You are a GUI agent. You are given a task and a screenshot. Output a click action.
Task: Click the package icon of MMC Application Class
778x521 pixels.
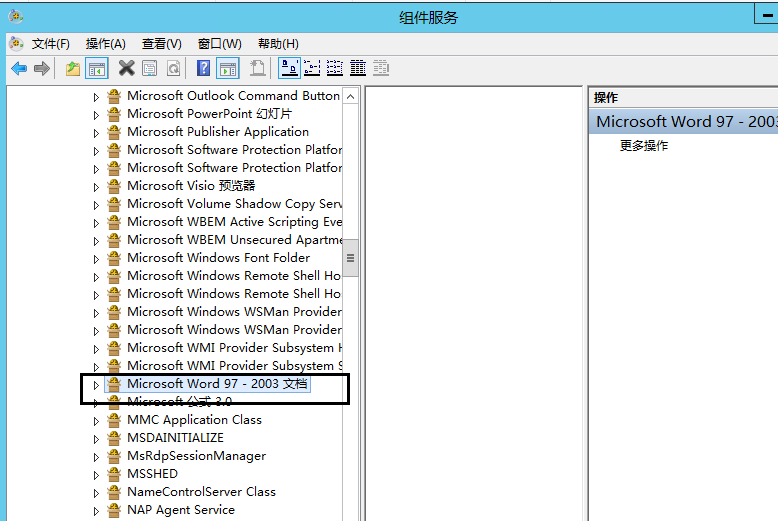point(114,420)
